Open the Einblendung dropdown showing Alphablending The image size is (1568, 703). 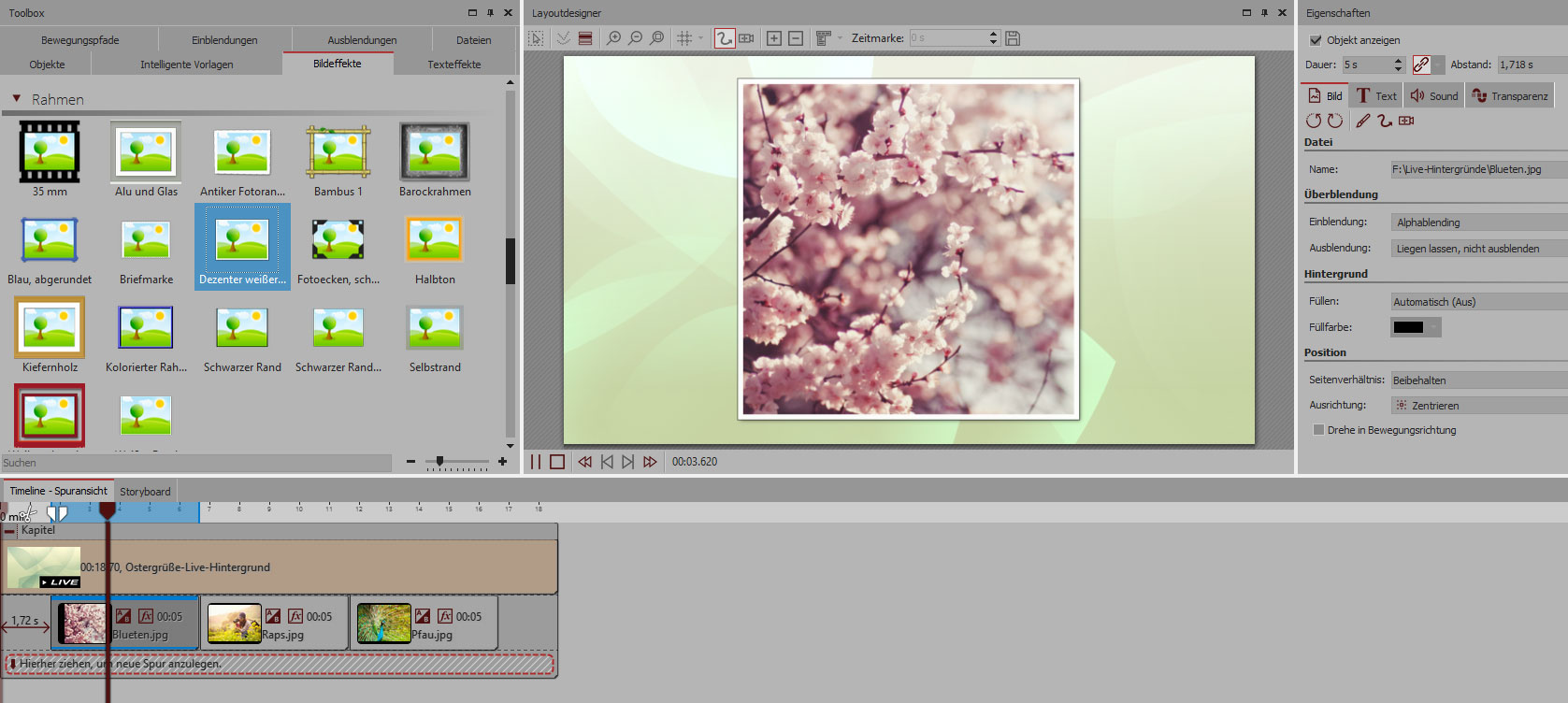(x=1477, y=222)
